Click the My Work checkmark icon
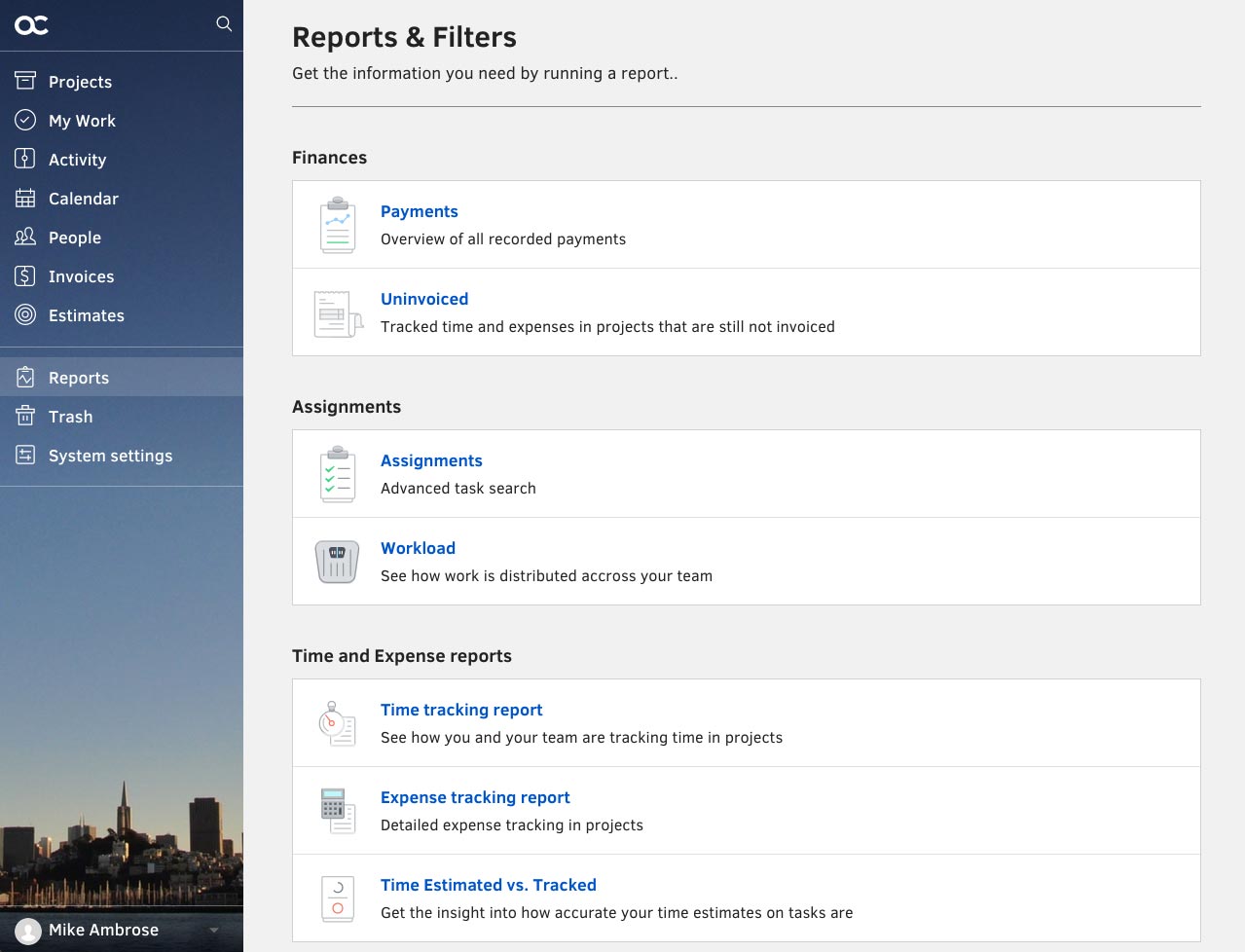 [x=25, y=120]
